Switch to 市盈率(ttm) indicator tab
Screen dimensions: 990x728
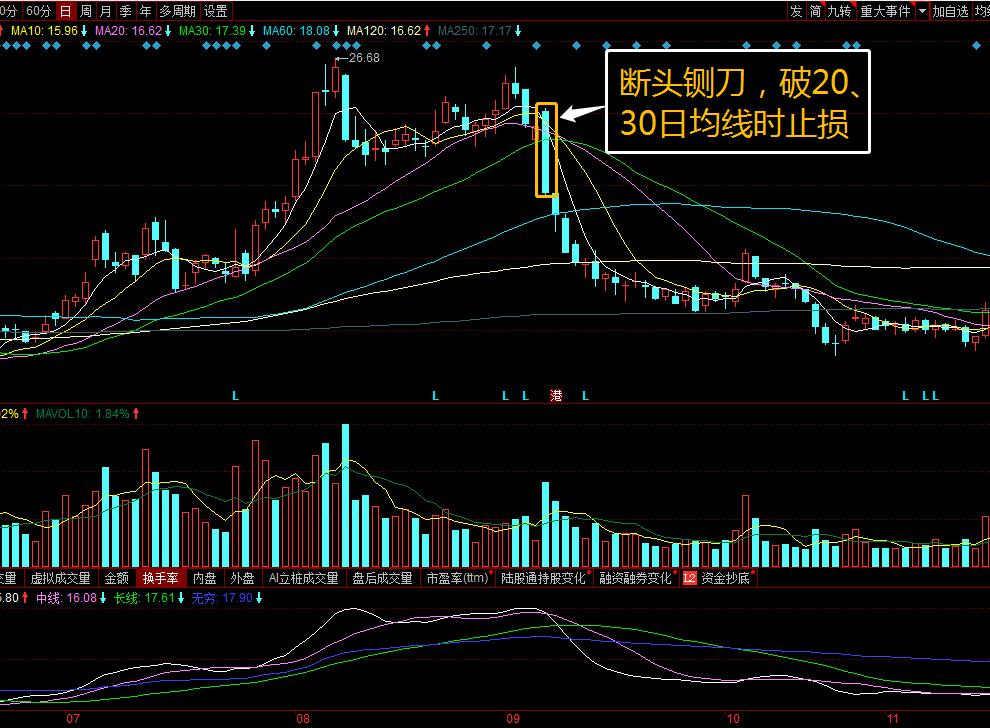pyautogui.click(x=457, y=578)
